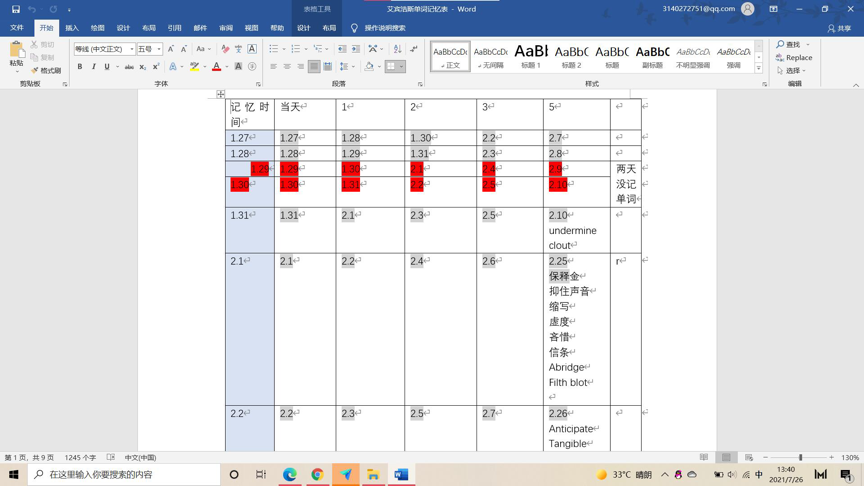Click the Word icon in taskbar
This screenshot has width=864, height=486.
click(x=401, y=474)
